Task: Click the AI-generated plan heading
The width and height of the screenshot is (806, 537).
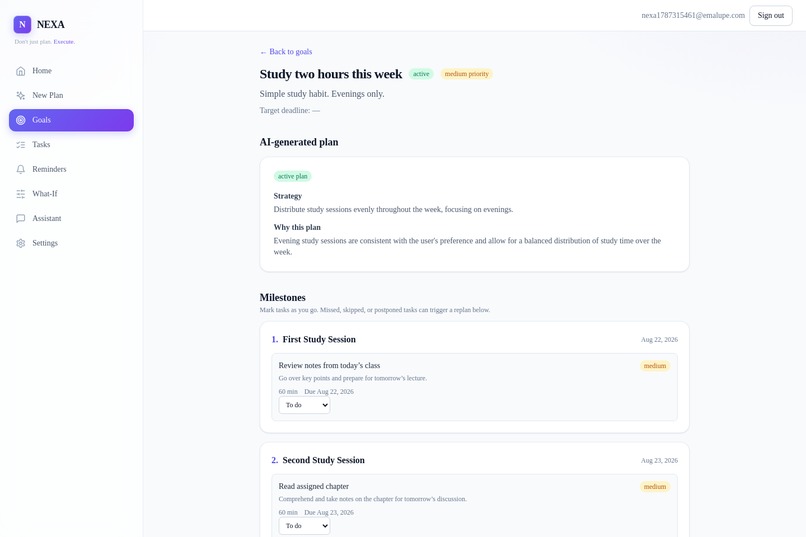Action: 299,142
